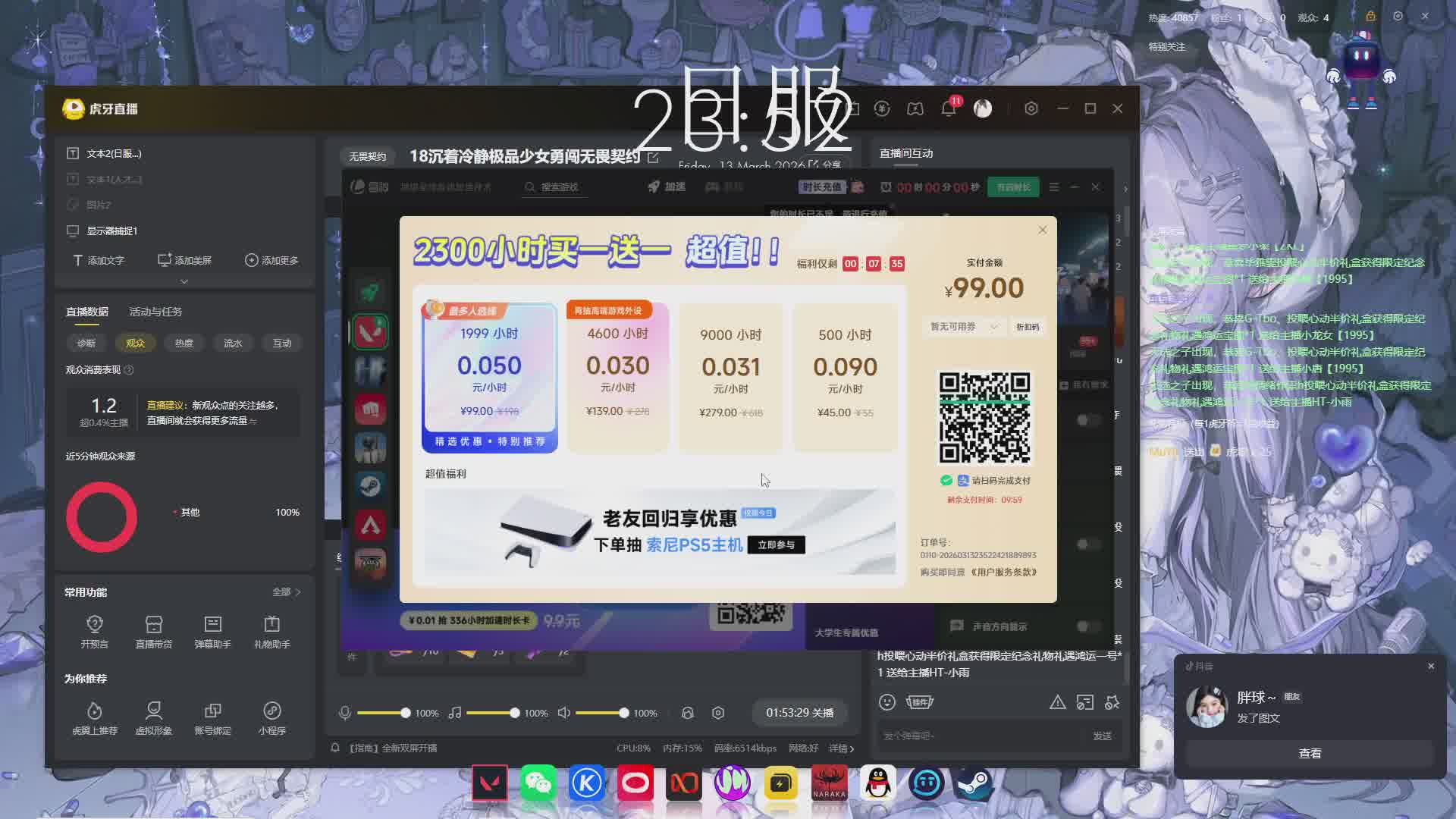Open 《用户服务条款》 link
Screen dimensions: 1456x819
tap(1003, 572)
